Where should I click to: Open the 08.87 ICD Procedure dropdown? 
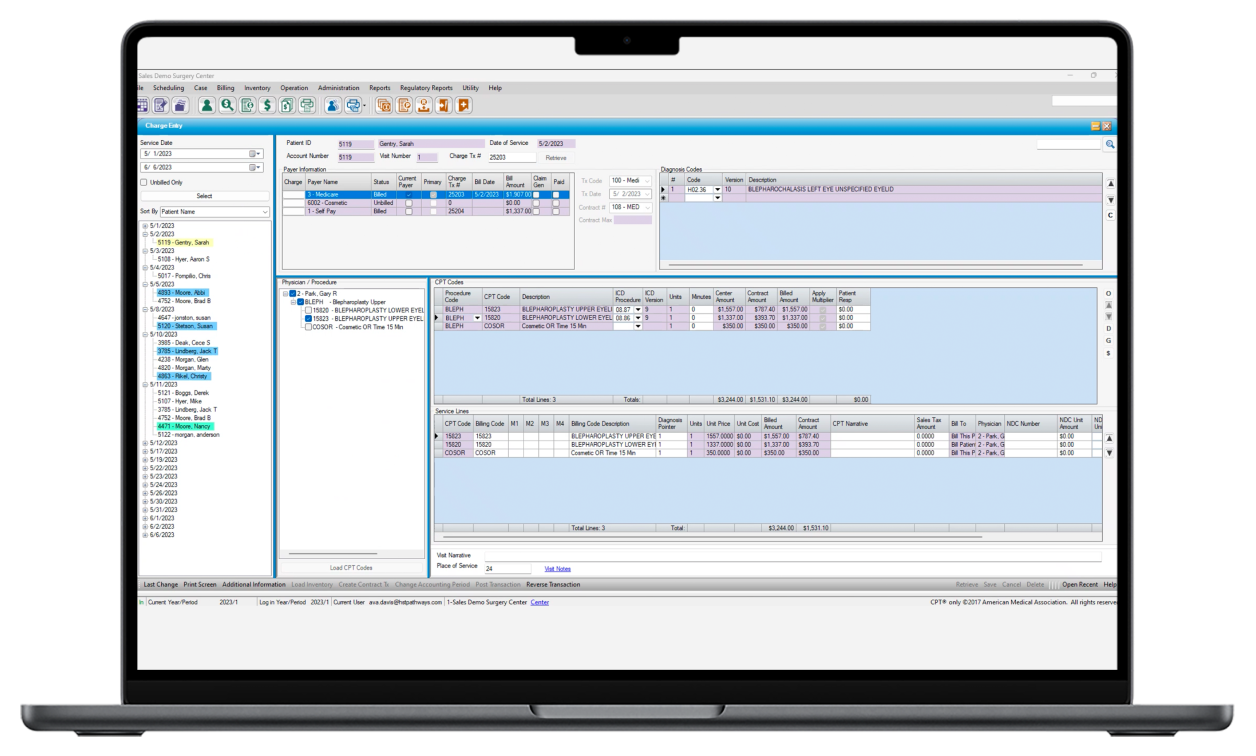(x=637, y=310)
